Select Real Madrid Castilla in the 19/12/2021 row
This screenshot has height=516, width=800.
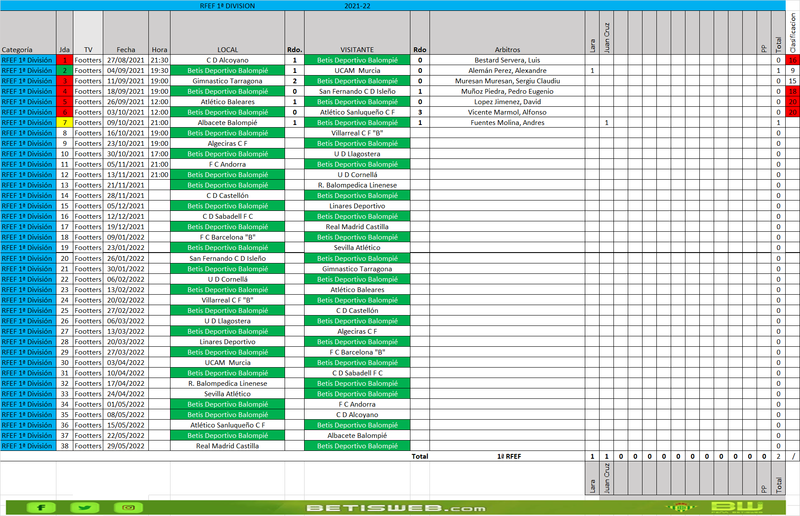tap(357, 227)
